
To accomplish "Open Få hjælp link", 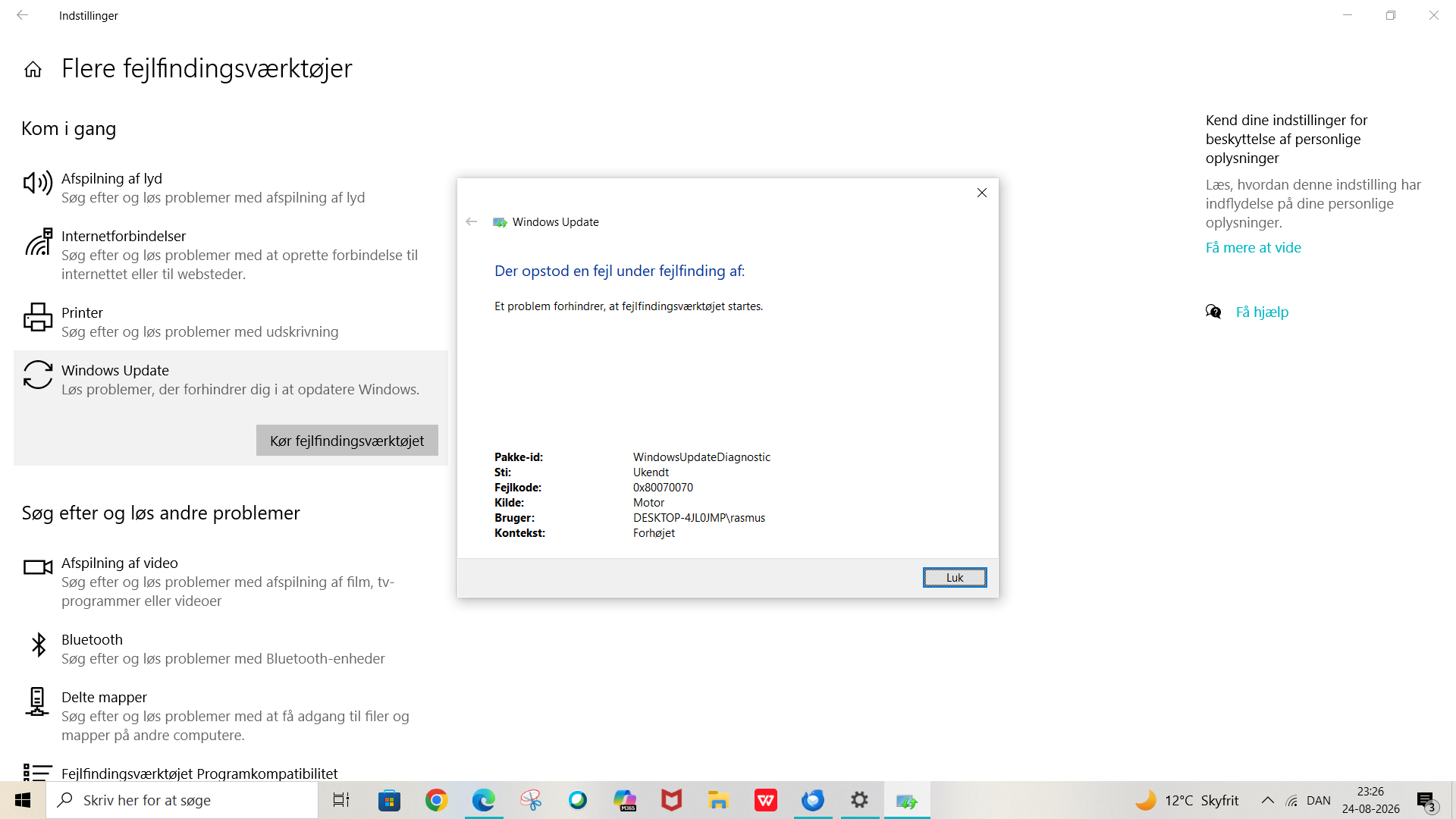I will pyautogui.click(x=1263, y=312).
